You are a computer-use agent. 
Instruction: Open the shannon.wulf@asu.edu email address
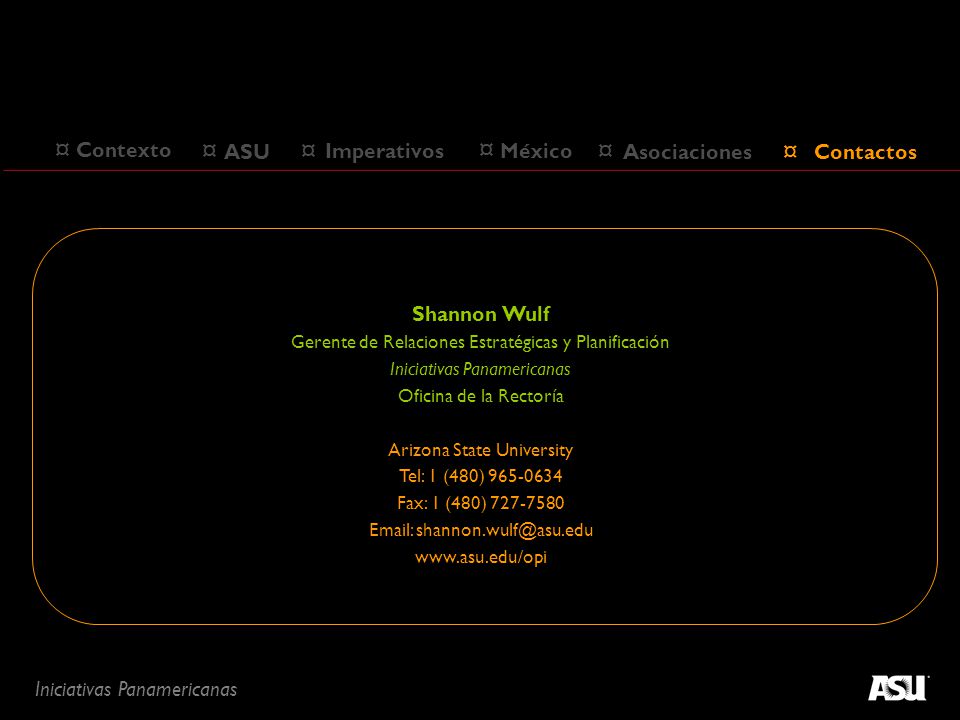coord(504,530)
